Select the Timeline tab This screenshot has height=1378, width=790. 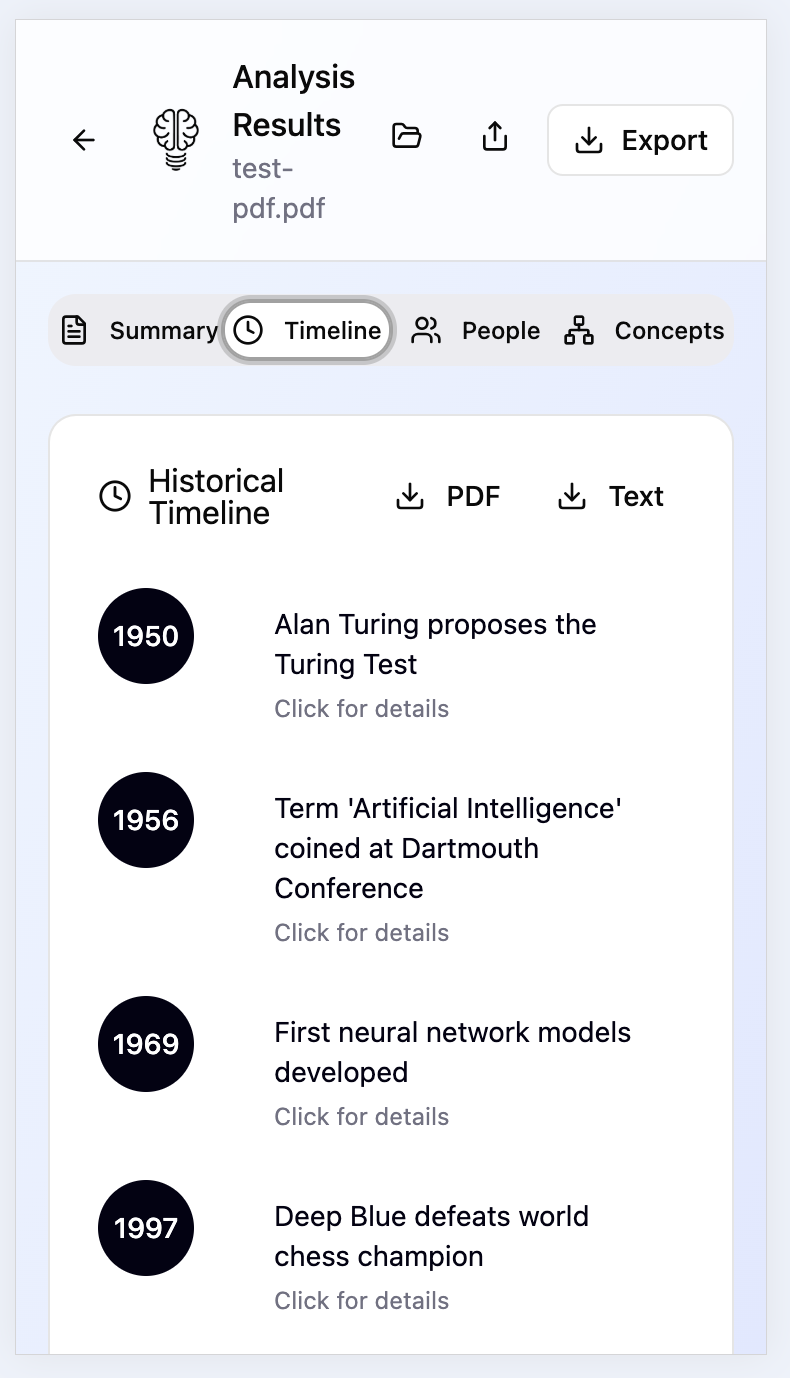point(307,330)
